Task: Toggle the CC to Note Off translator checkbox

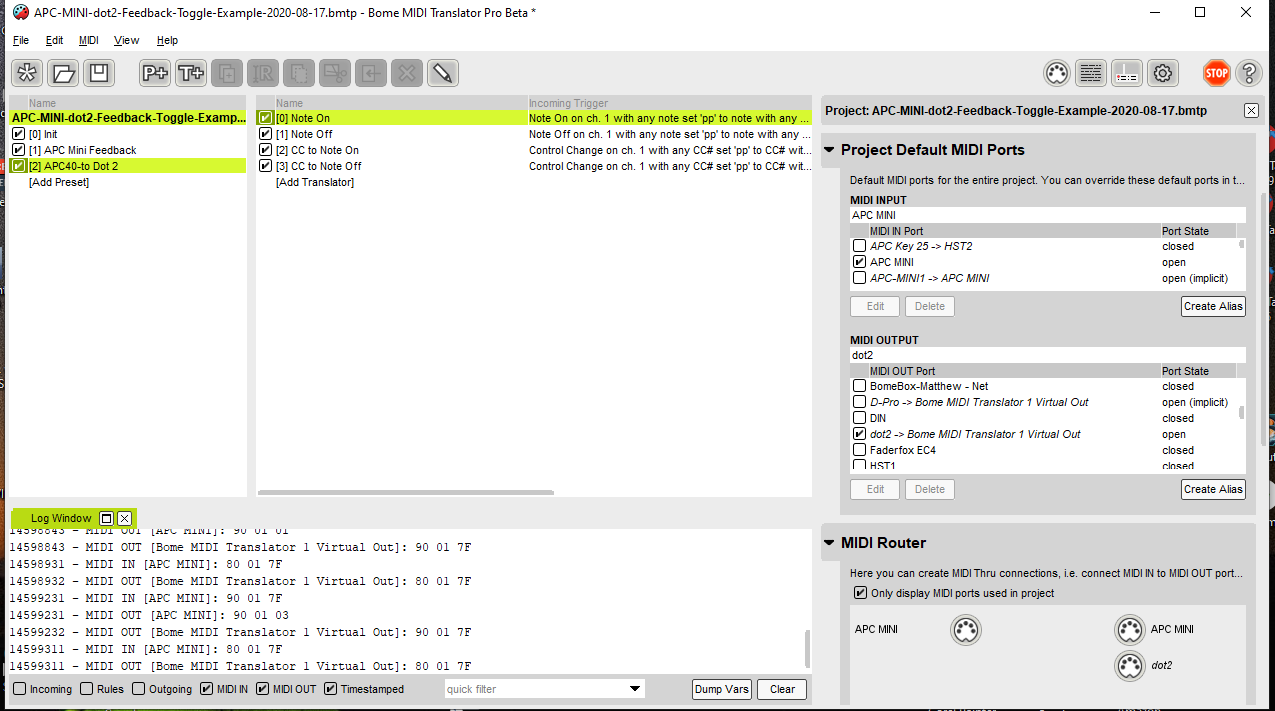Action: click(265, 166)
